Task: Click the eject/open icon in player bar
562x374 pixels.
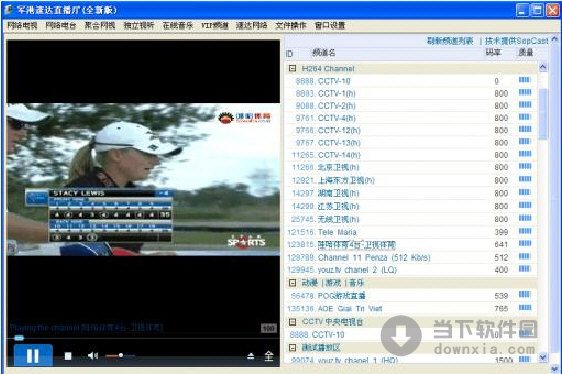Action: coord(251,356)
